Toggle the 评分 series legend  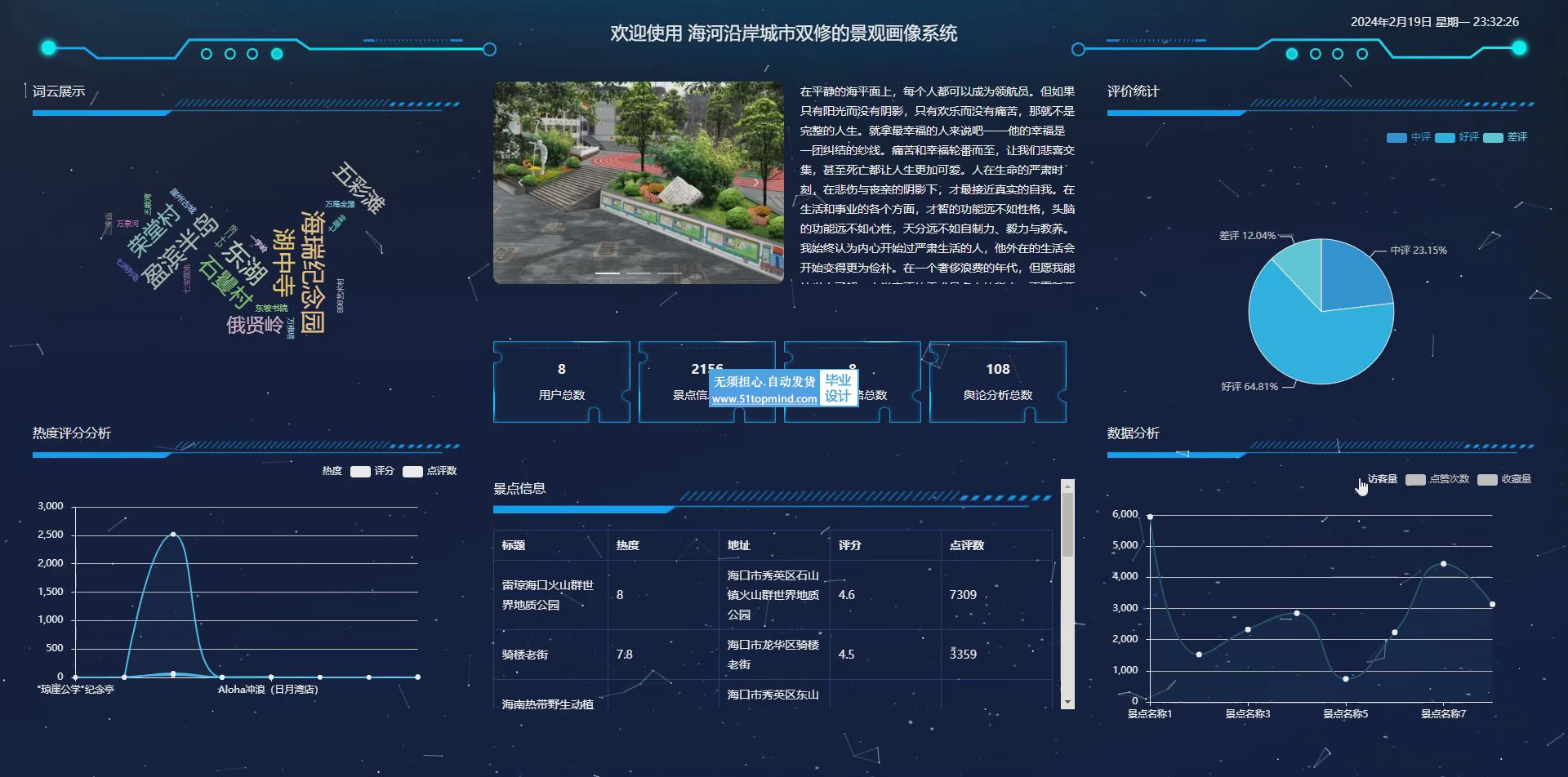[x=372, y=471]
